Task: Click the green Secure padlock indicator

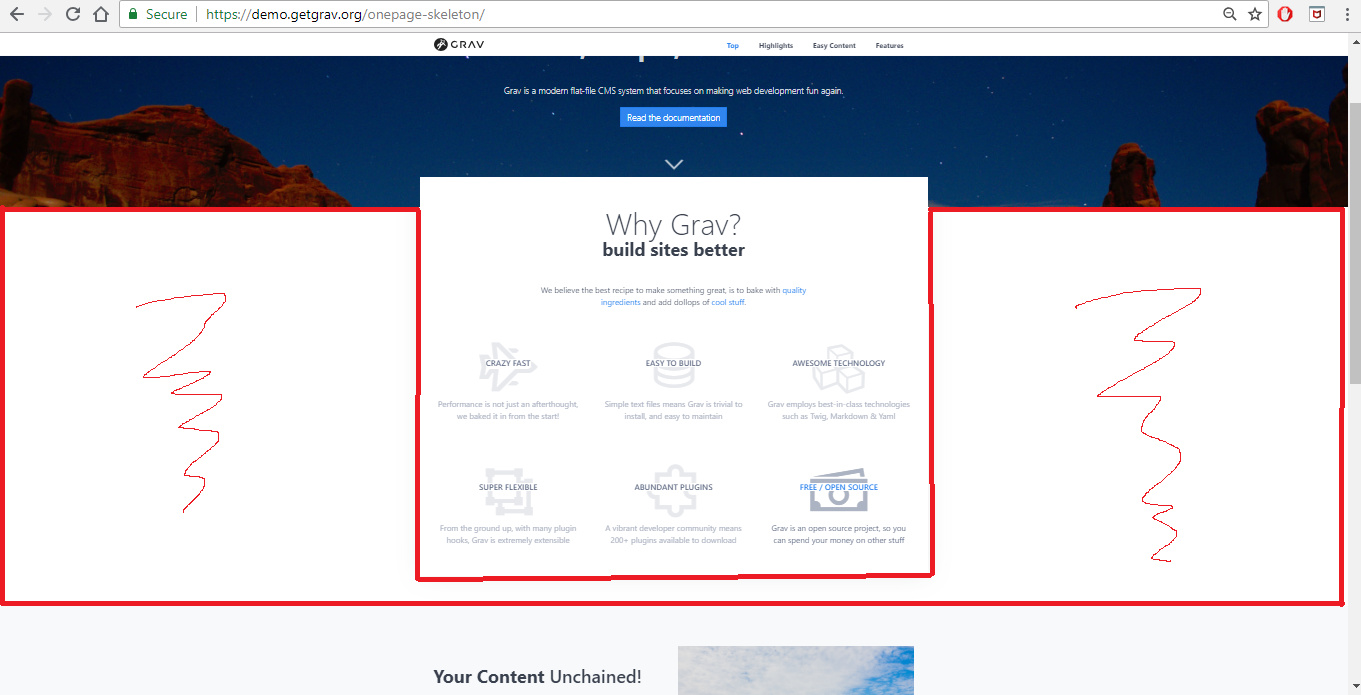Action: 158,15
